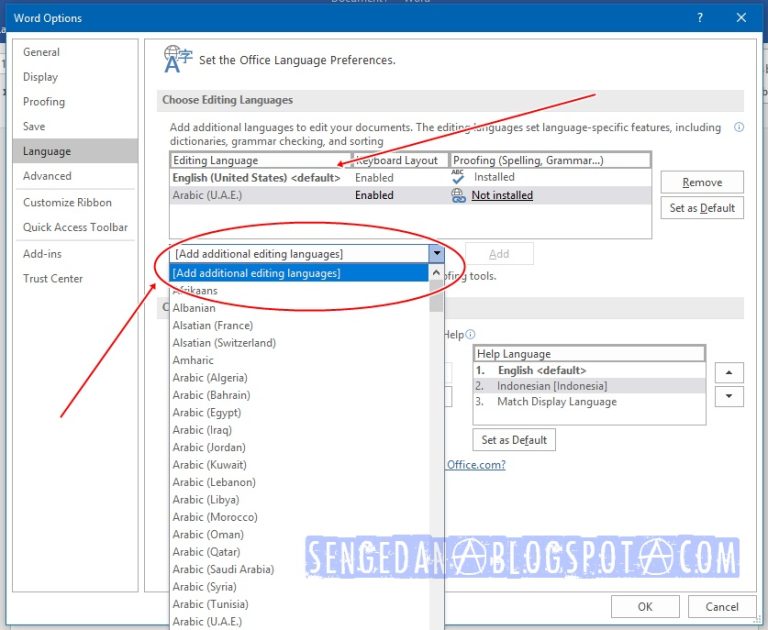The height and width of the screenshot is (630, 768).
Task: Select English (United States) default row
Action: [x=410, y=177]
